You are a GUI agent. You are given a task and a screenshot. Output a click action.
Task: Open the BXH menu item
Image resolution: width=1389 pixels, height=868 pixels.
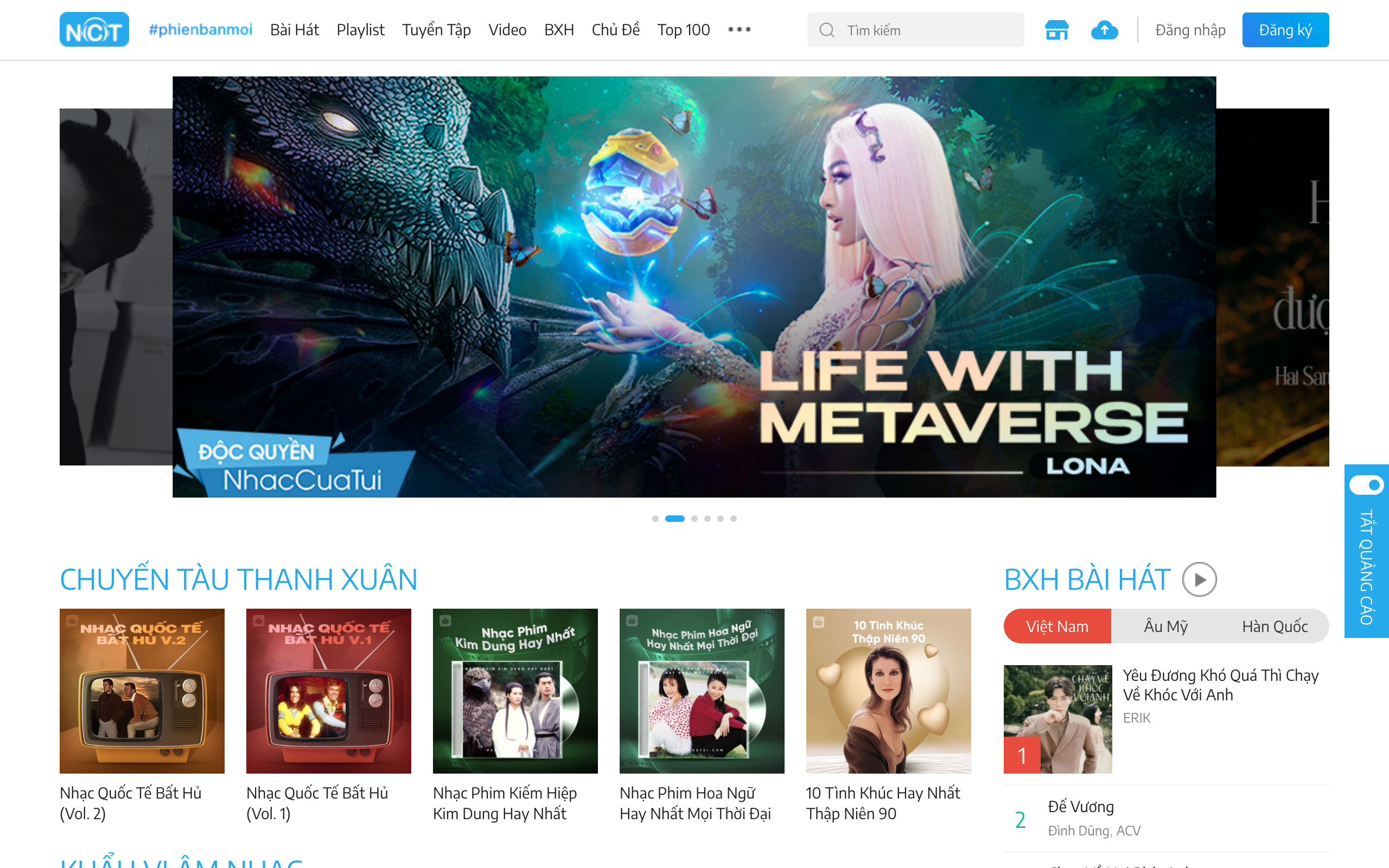coord(558,30)
